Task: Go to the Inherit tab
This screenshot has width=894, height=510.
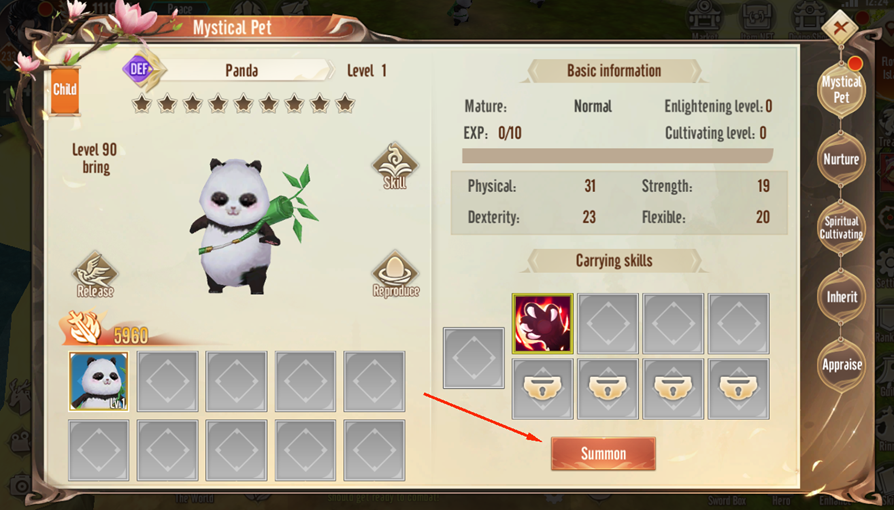Action: click(841, 297)
